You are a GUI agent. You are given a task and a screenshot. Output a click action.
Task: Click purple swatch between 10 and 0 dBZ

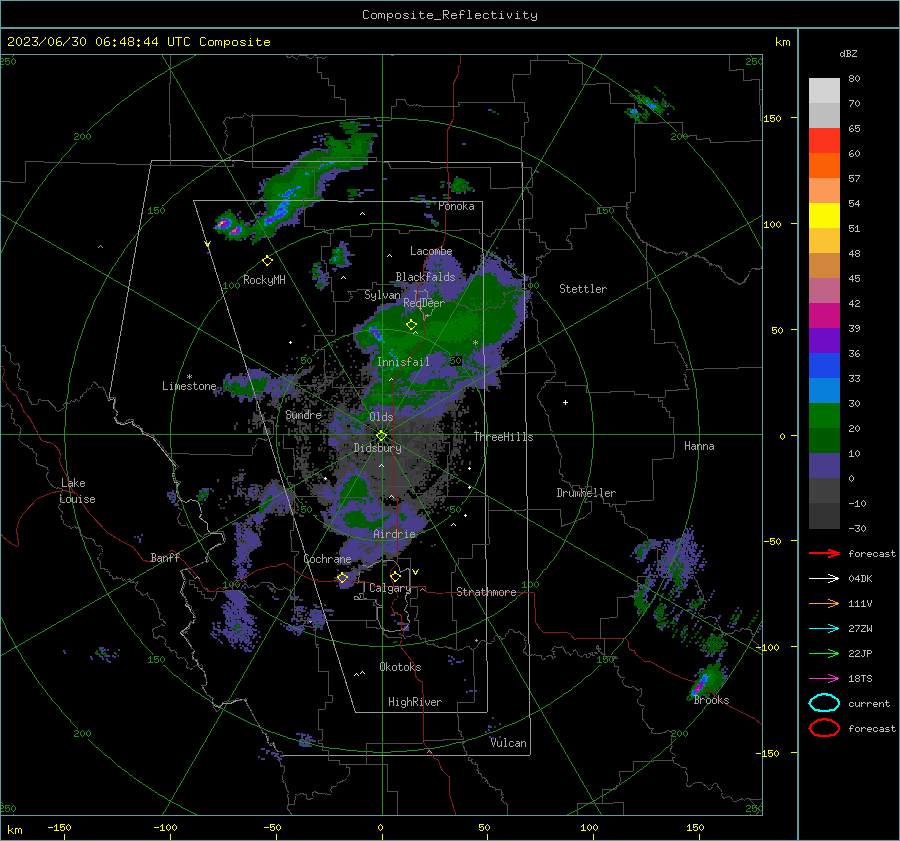point(824,465)
